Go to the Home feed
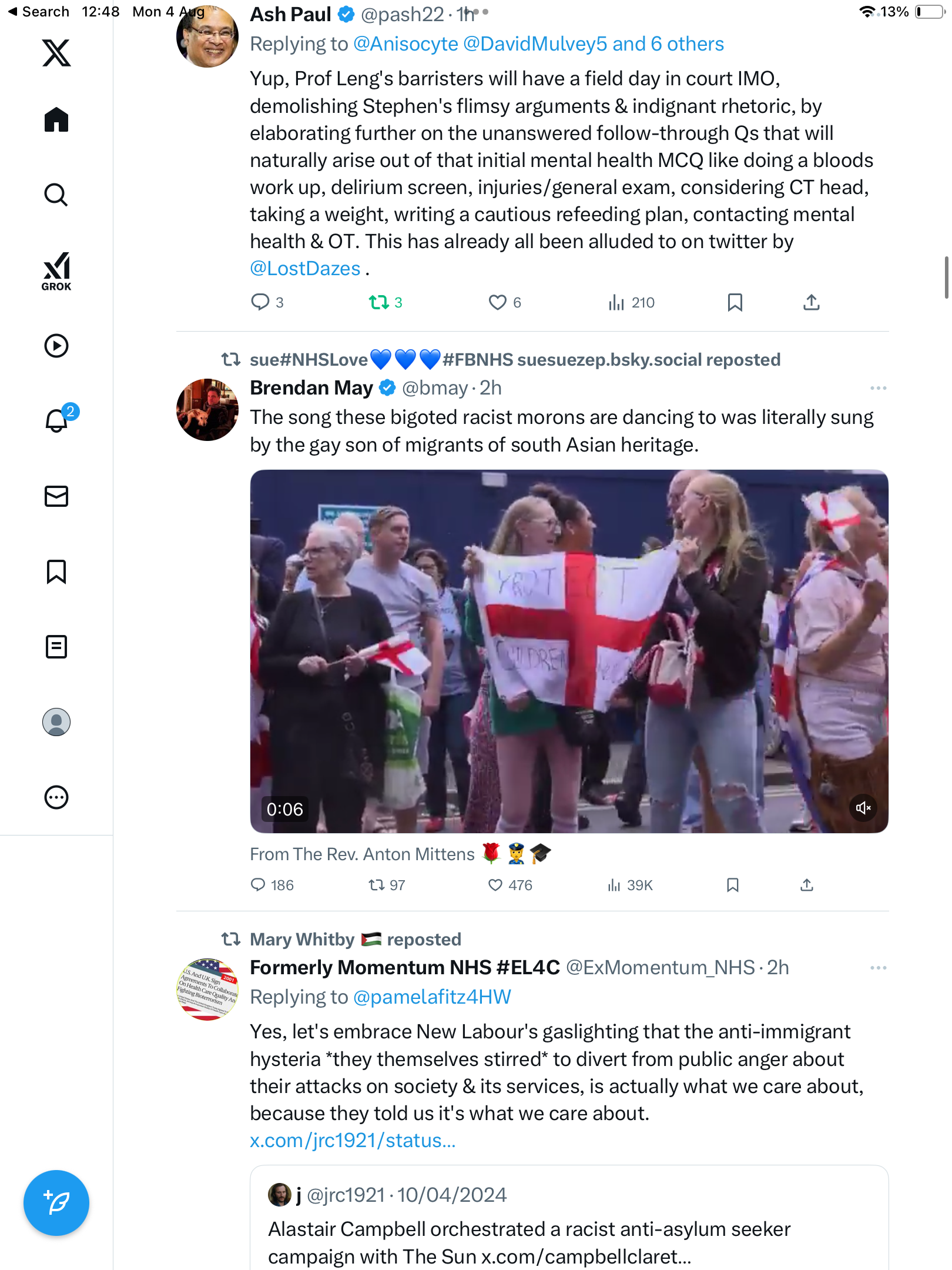952x1270 pixels. point(56,120)
